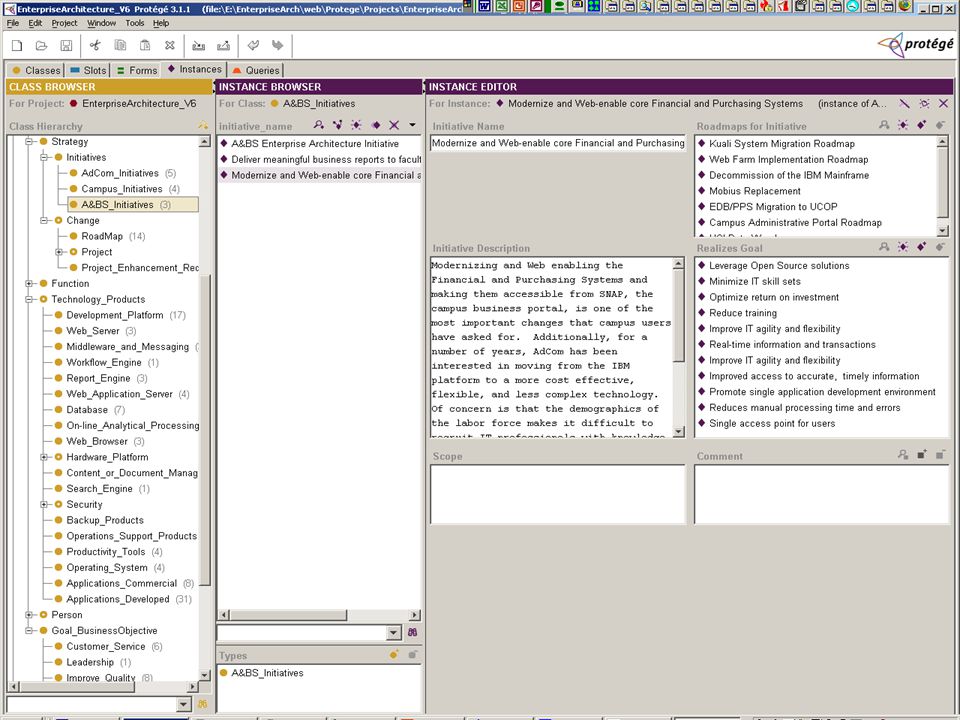
Task: Click the Open Project folder icon
Action: tap(42, 45)
